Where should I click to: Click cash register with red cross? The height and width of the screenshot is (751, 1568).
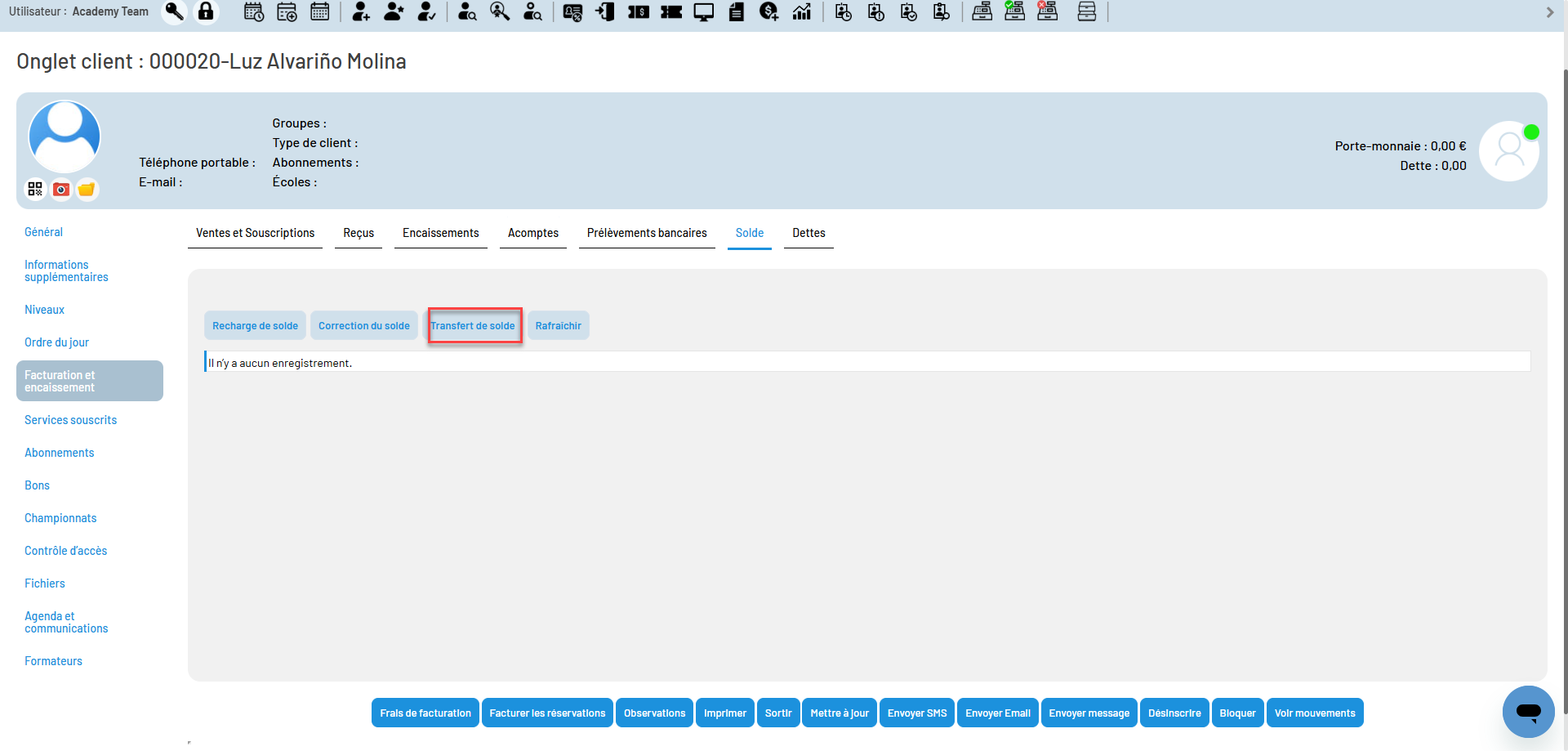click(x=1047, y=11)
